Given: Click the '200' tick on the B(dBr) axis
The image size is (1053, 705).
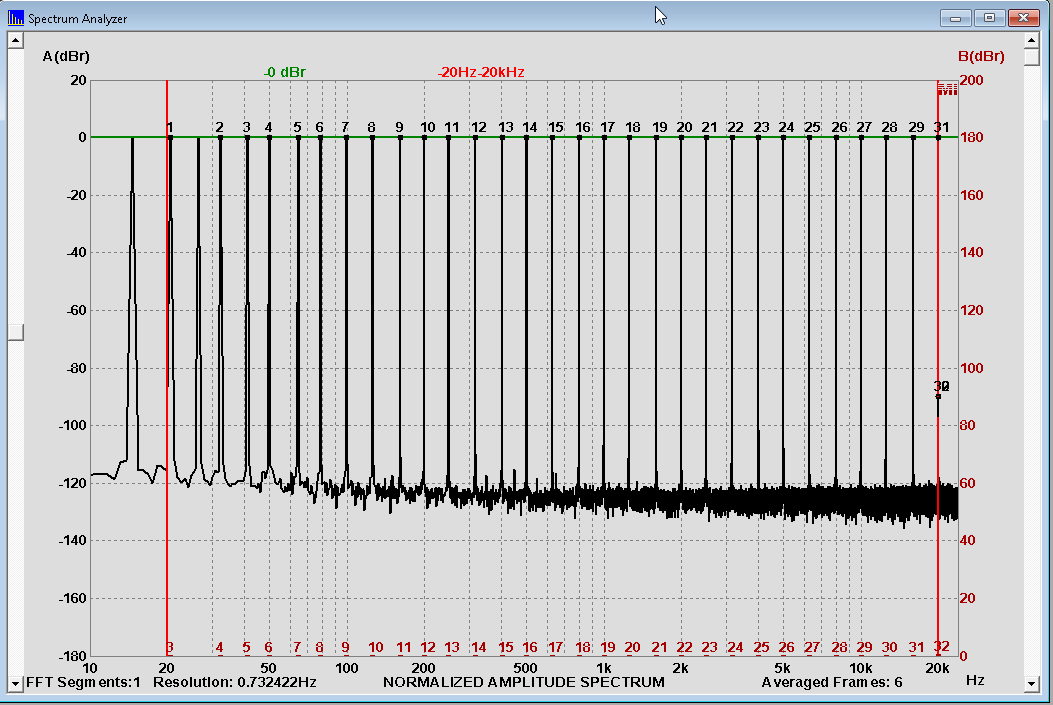Looking at the screenshot, I should click(971, 80).
